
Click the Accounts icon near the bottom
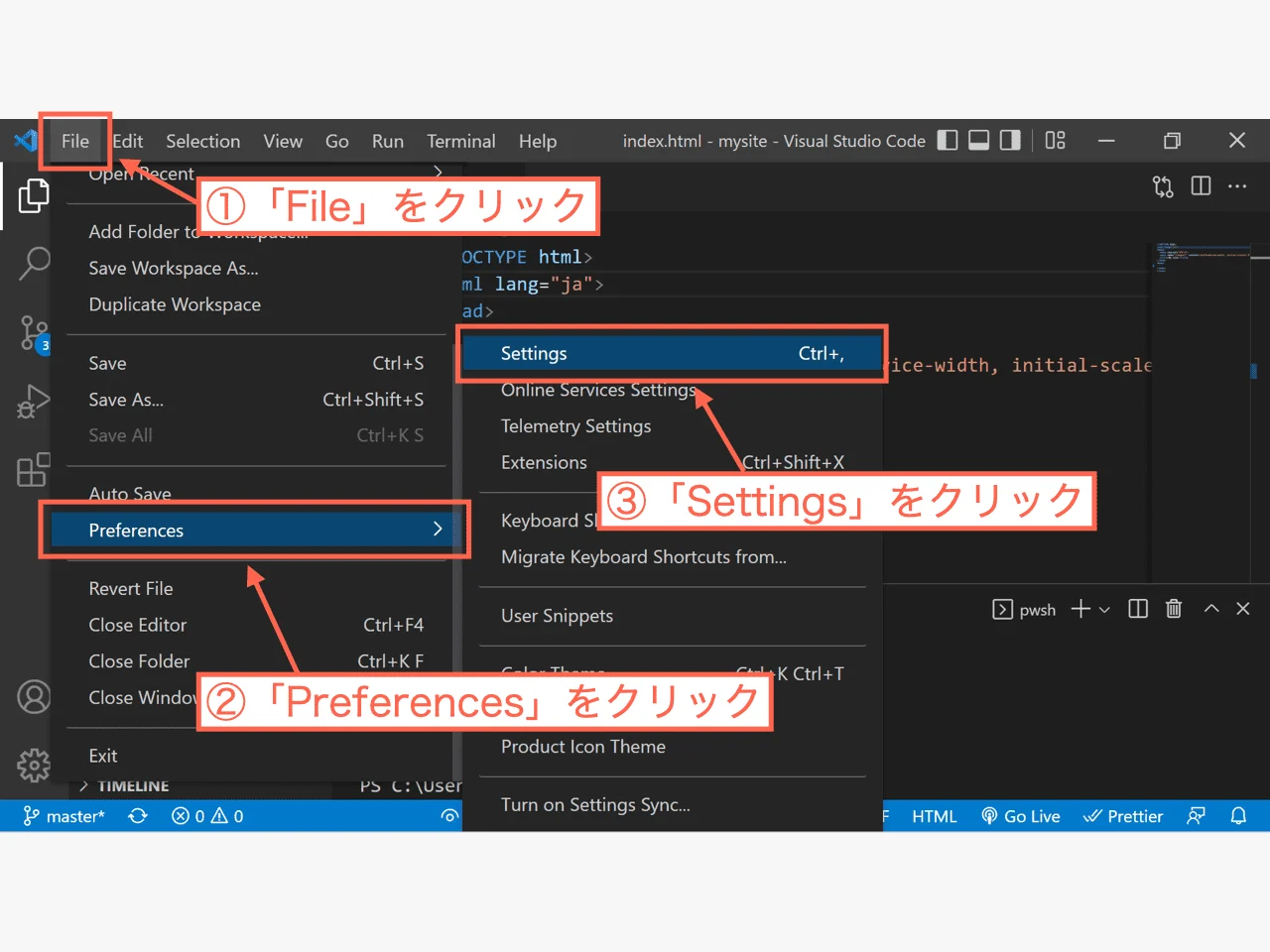pos(34,697)
